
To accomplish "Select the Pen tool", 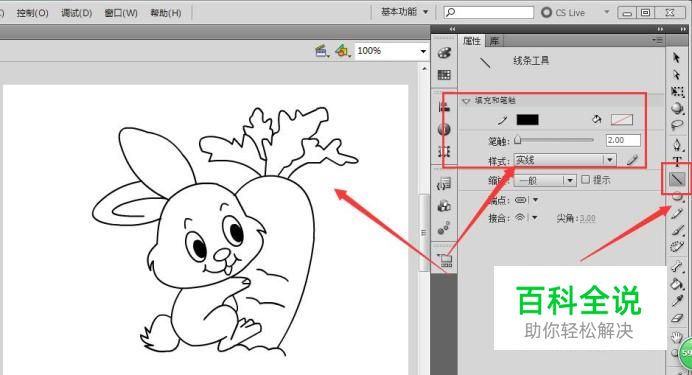I will click(x=677, y=145).
